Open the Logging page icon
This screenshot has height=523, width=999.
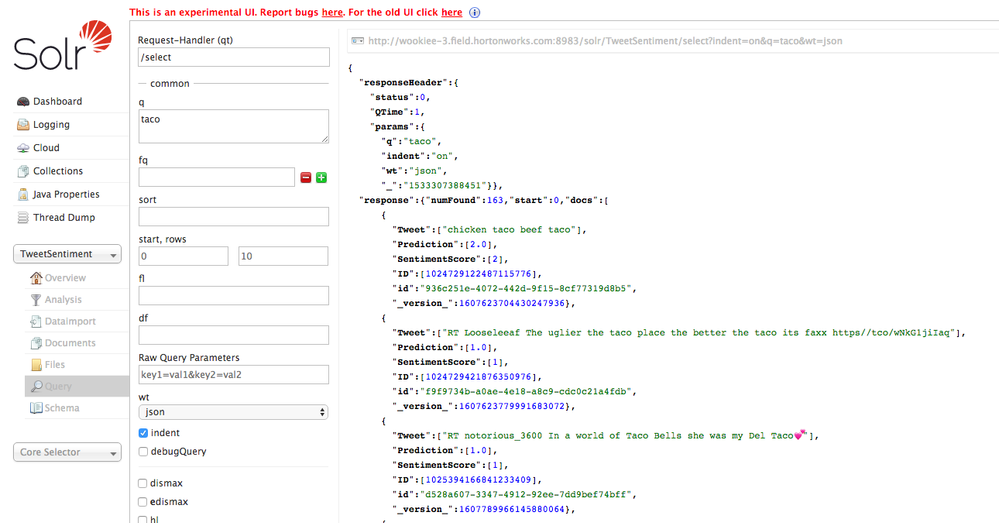(x=23, y=125)
